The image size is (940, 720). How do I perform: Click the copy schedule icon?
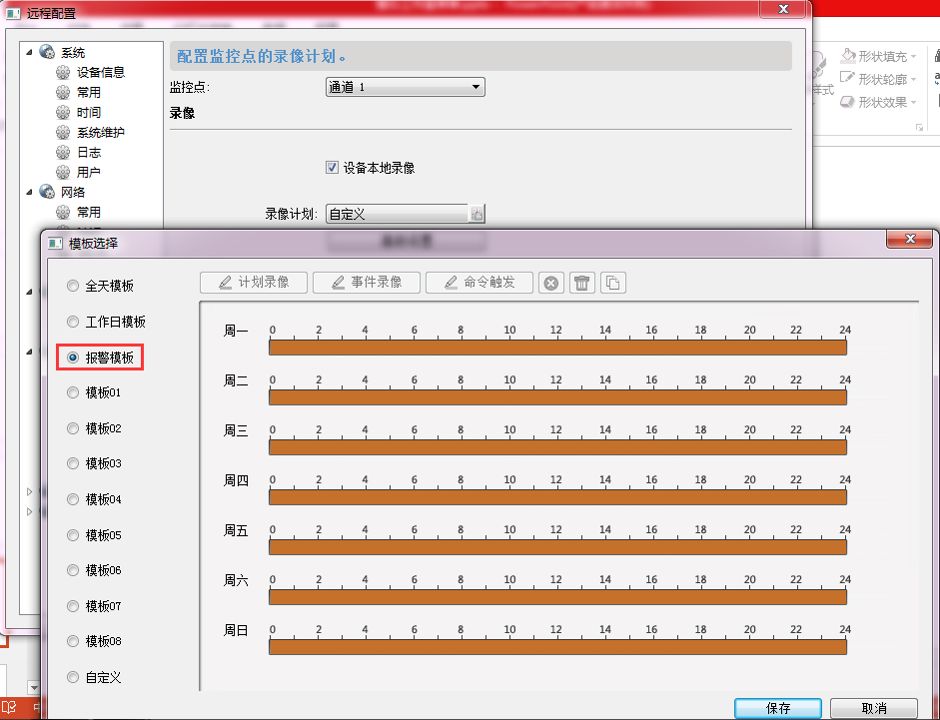tap(612, 282)
